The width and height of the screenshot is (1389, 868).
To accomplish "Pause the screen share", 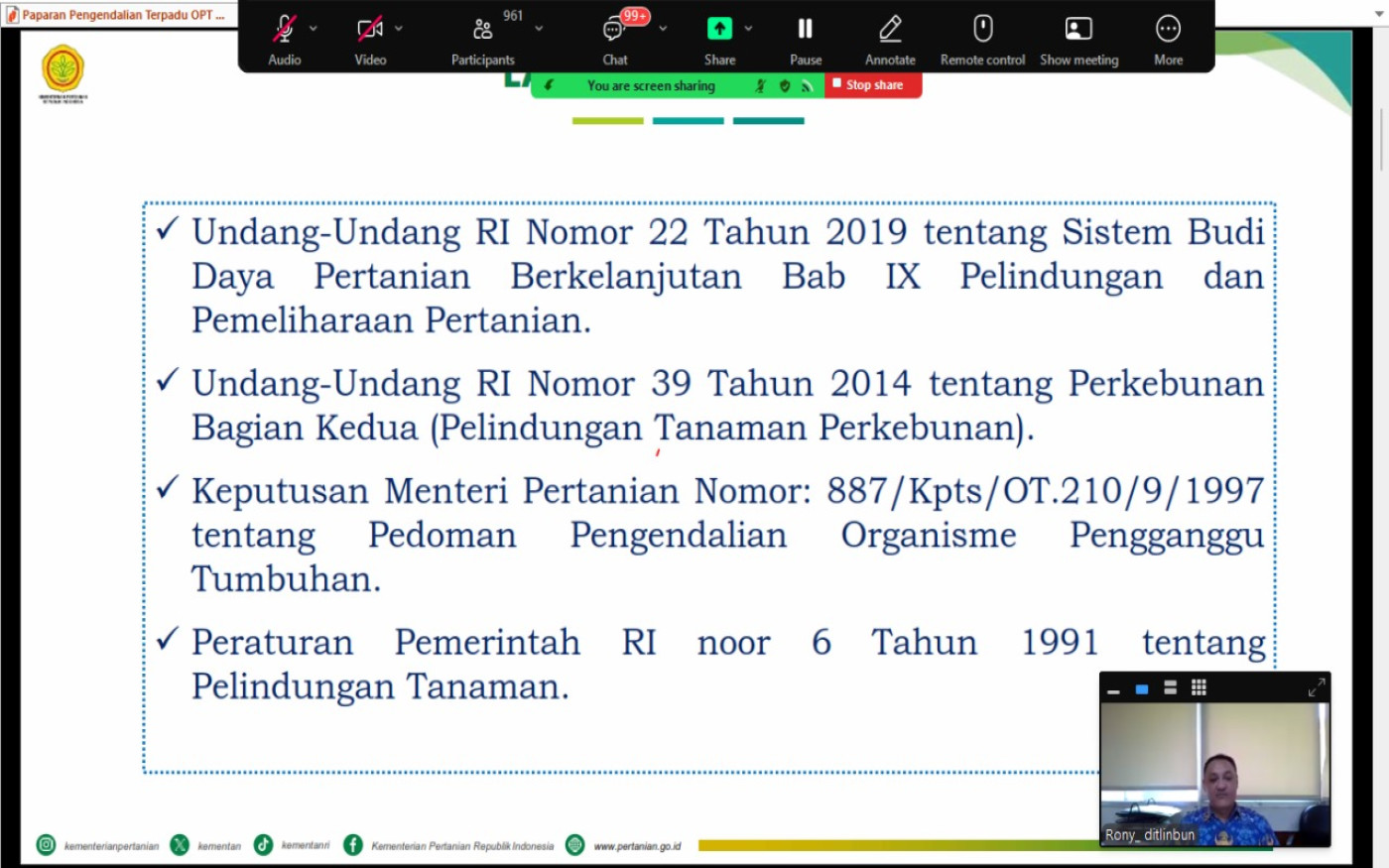I will point(806,30).
